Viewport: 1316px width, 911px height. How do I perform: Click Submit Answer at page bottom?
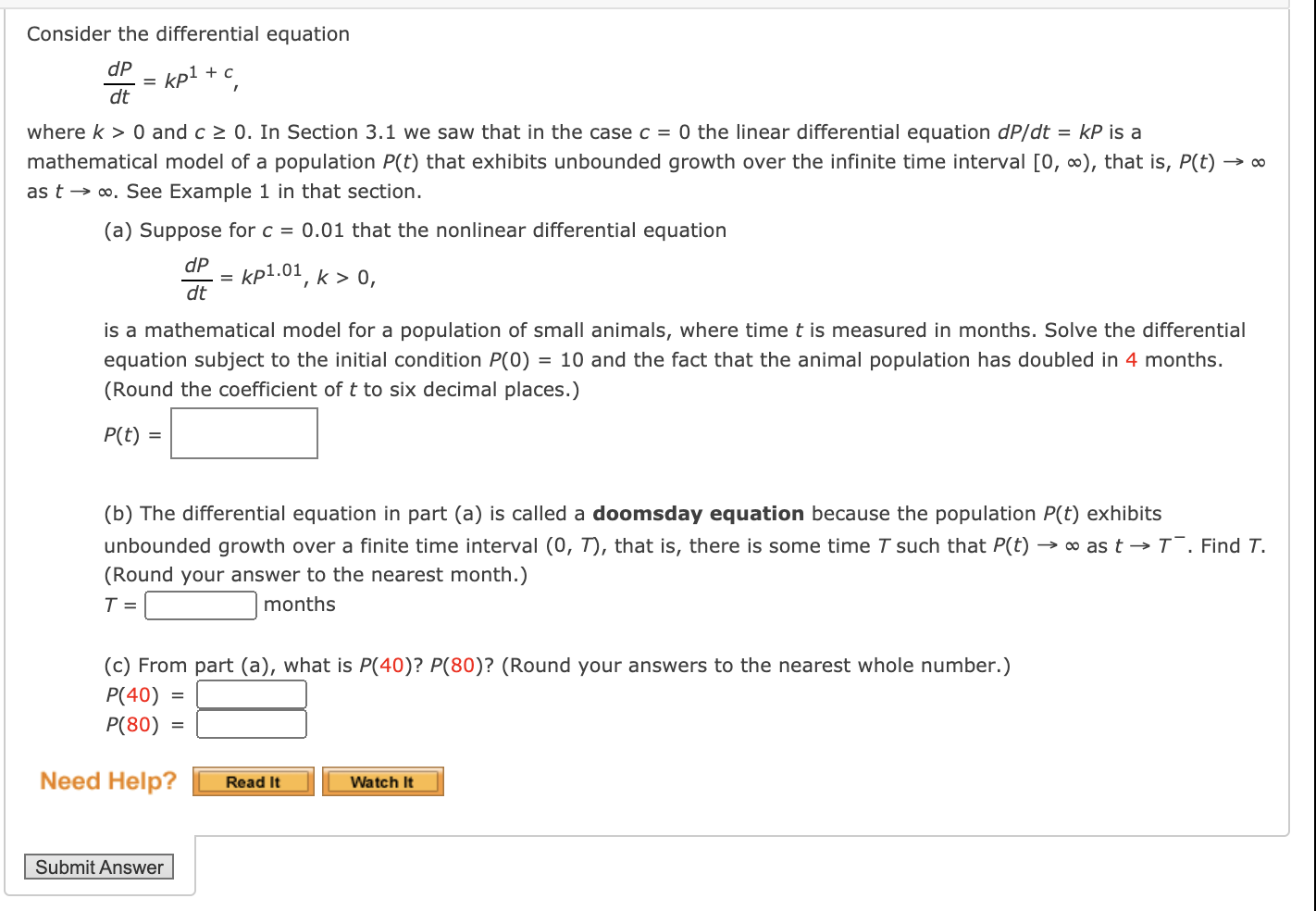99,867
